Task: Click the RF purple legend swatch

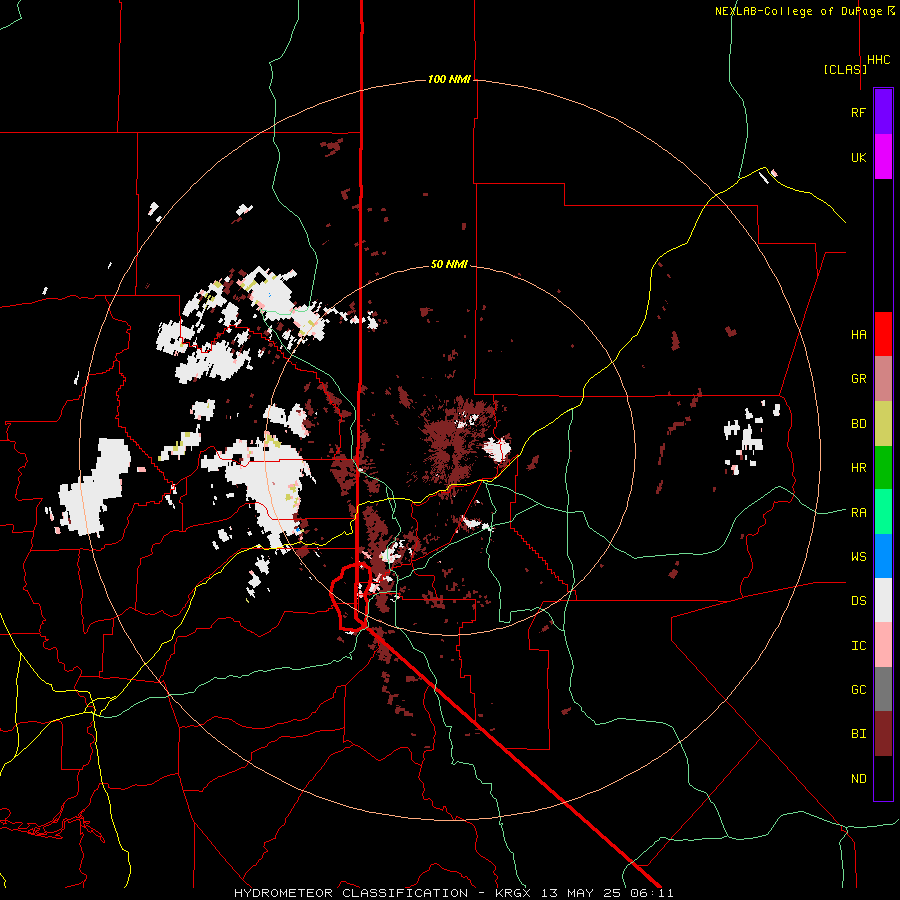Action: coord(883,112)
